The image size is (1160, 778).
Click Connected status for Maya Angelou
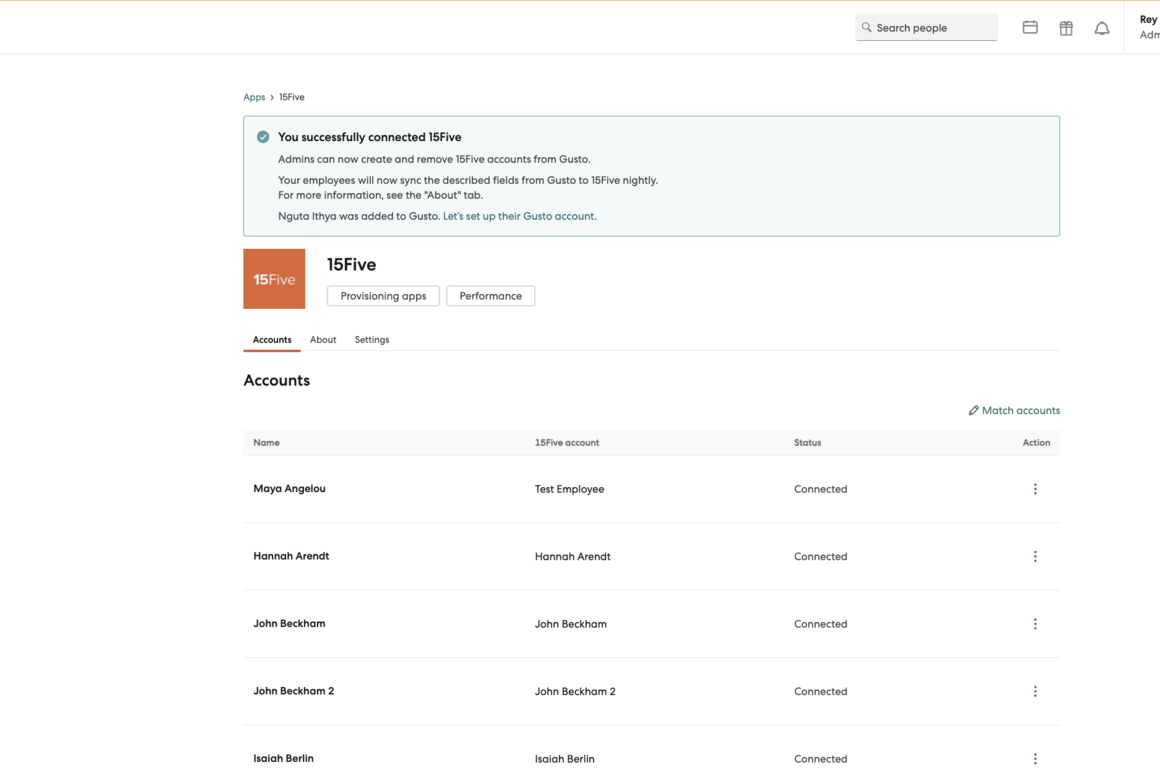click(820, 489)
